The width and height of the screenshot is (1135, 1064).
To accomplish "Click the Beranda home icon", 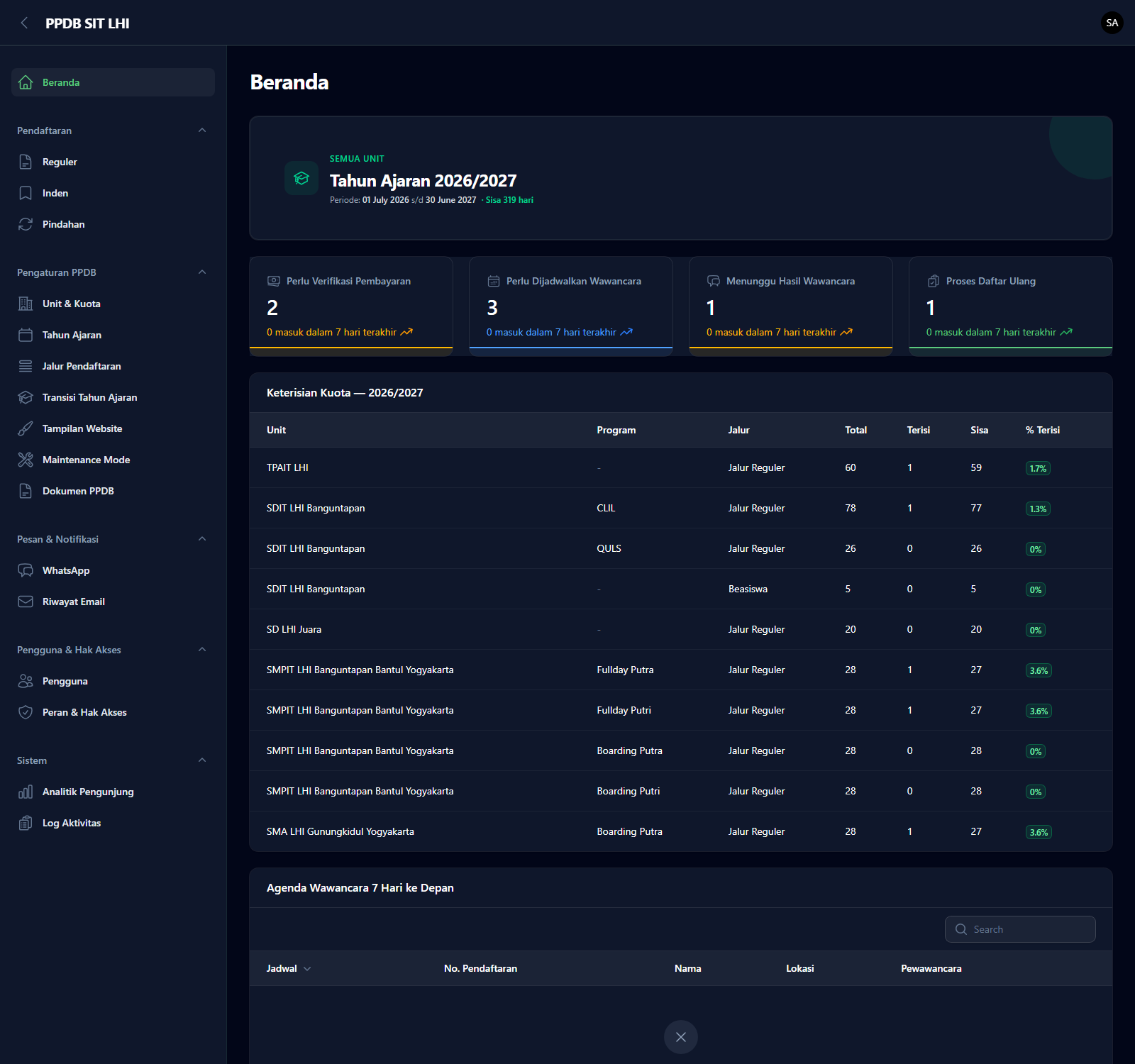I will point(26,82).
